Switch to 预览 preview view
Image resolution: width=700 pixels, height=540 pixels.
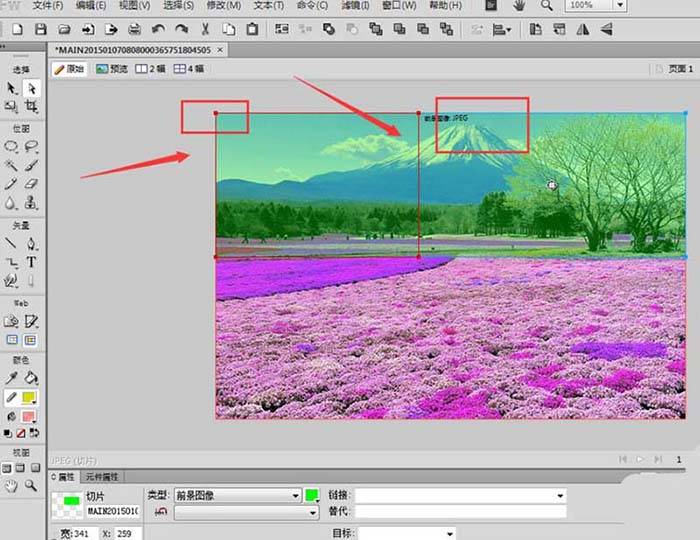[112, 69]
